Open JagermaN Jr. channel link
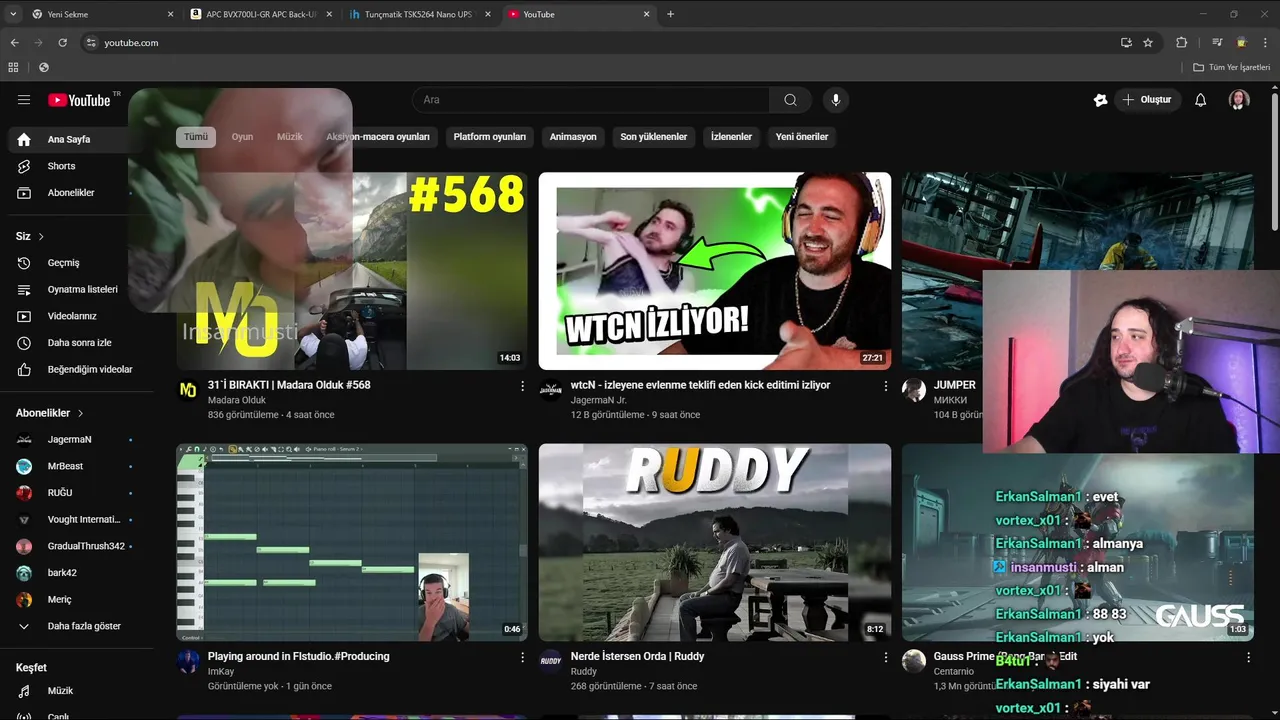 point(598,400)
